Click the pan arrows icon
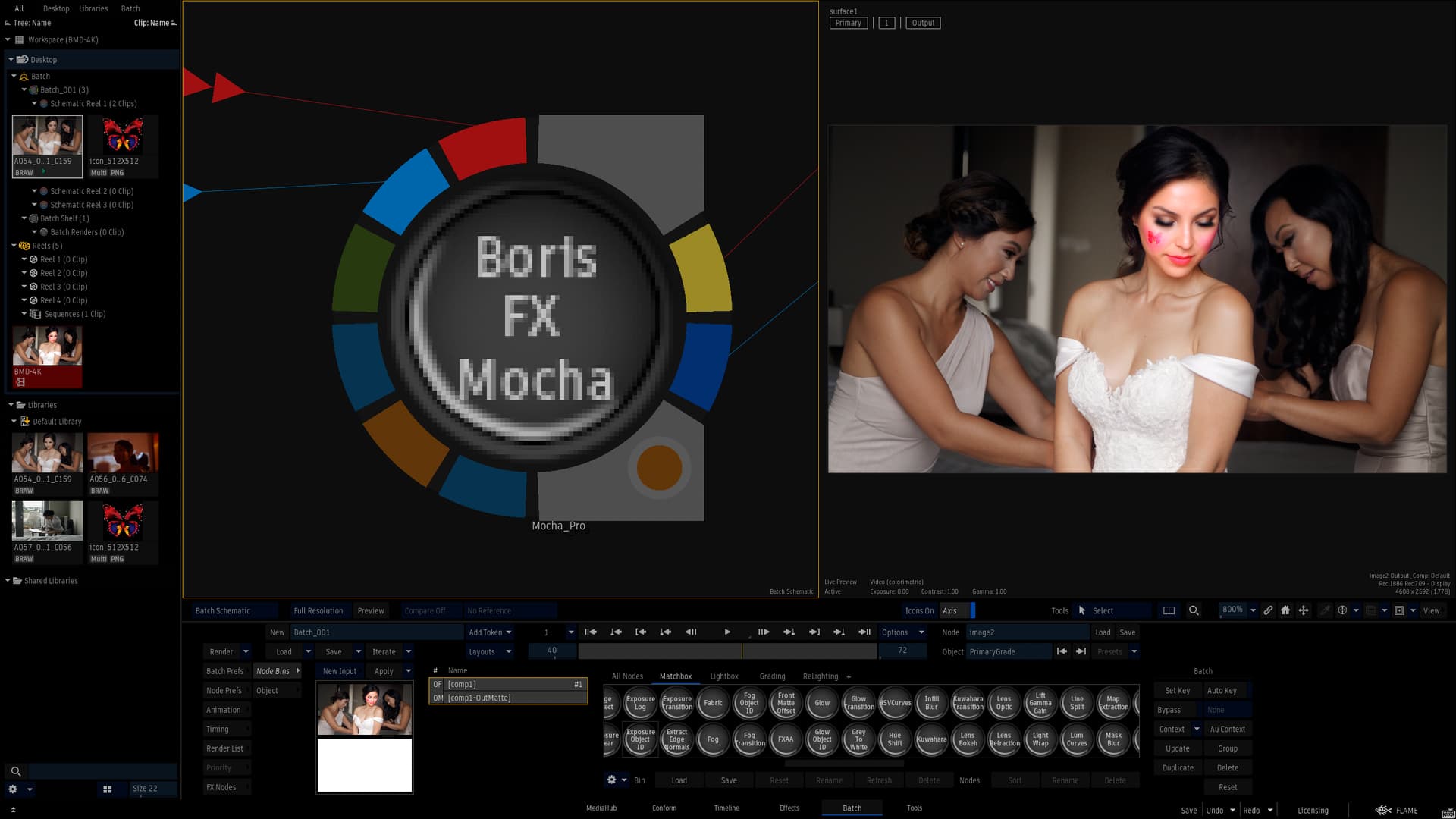Image resolution: width=1456 pixels, height=819 pixels. point(1304,610)
